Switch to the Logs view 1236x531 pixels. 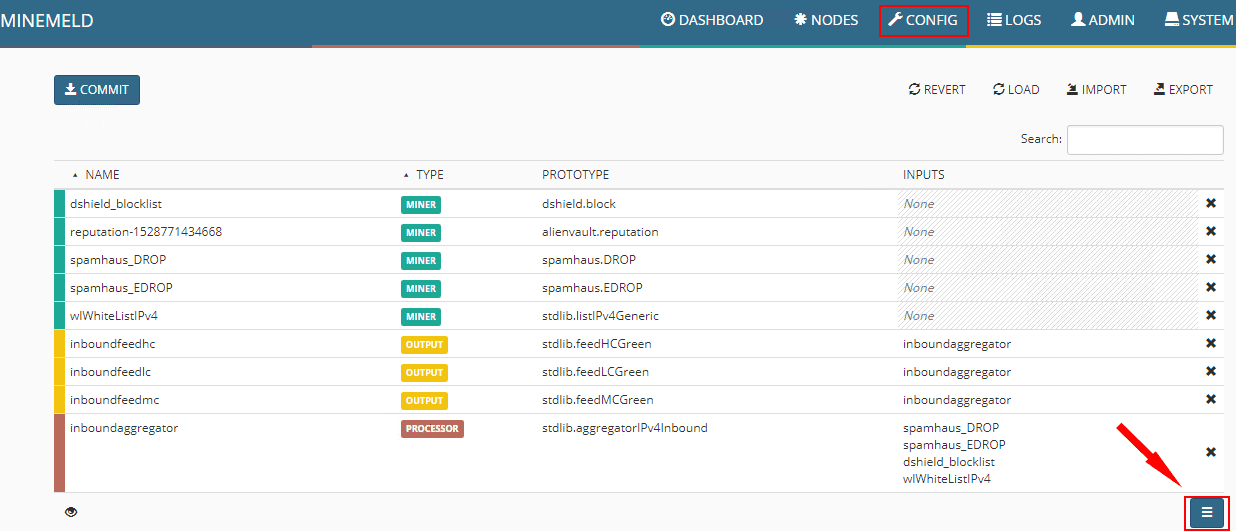tap(1014, 20)
